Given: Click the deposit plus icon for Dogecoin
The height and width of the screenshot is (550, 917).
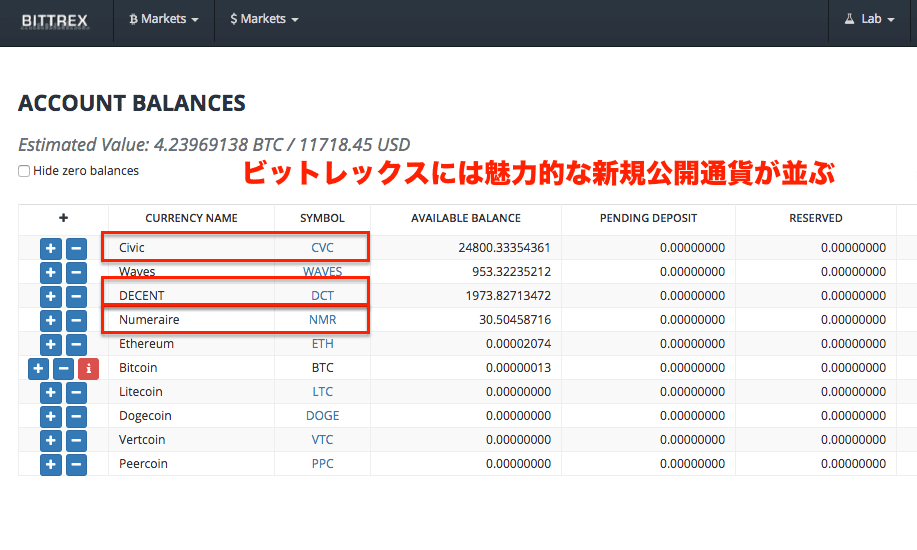Looking at the screenshot, I should (x=51, y=417).
